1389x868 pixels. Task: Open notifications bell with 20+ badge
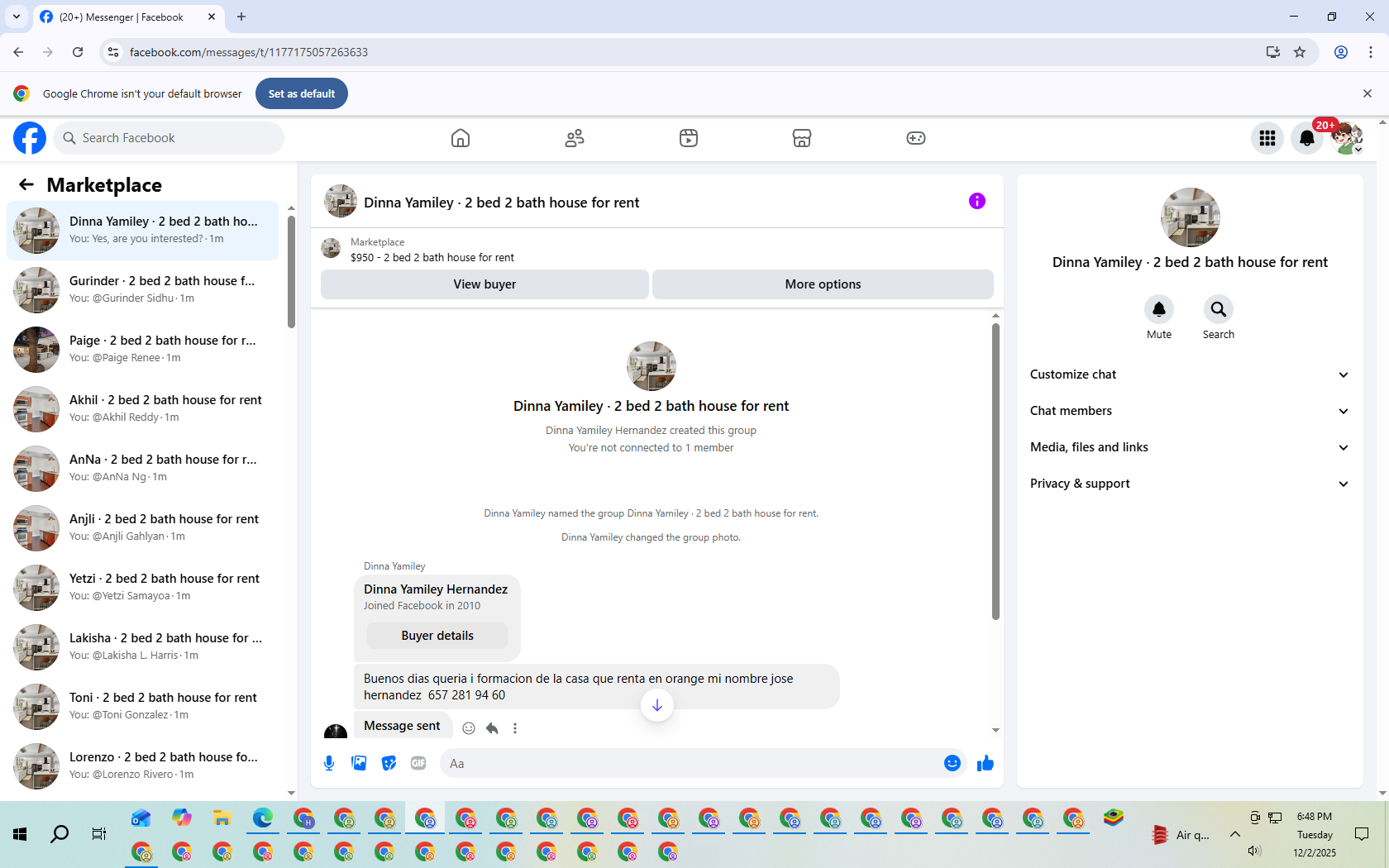coord(1307,138)
